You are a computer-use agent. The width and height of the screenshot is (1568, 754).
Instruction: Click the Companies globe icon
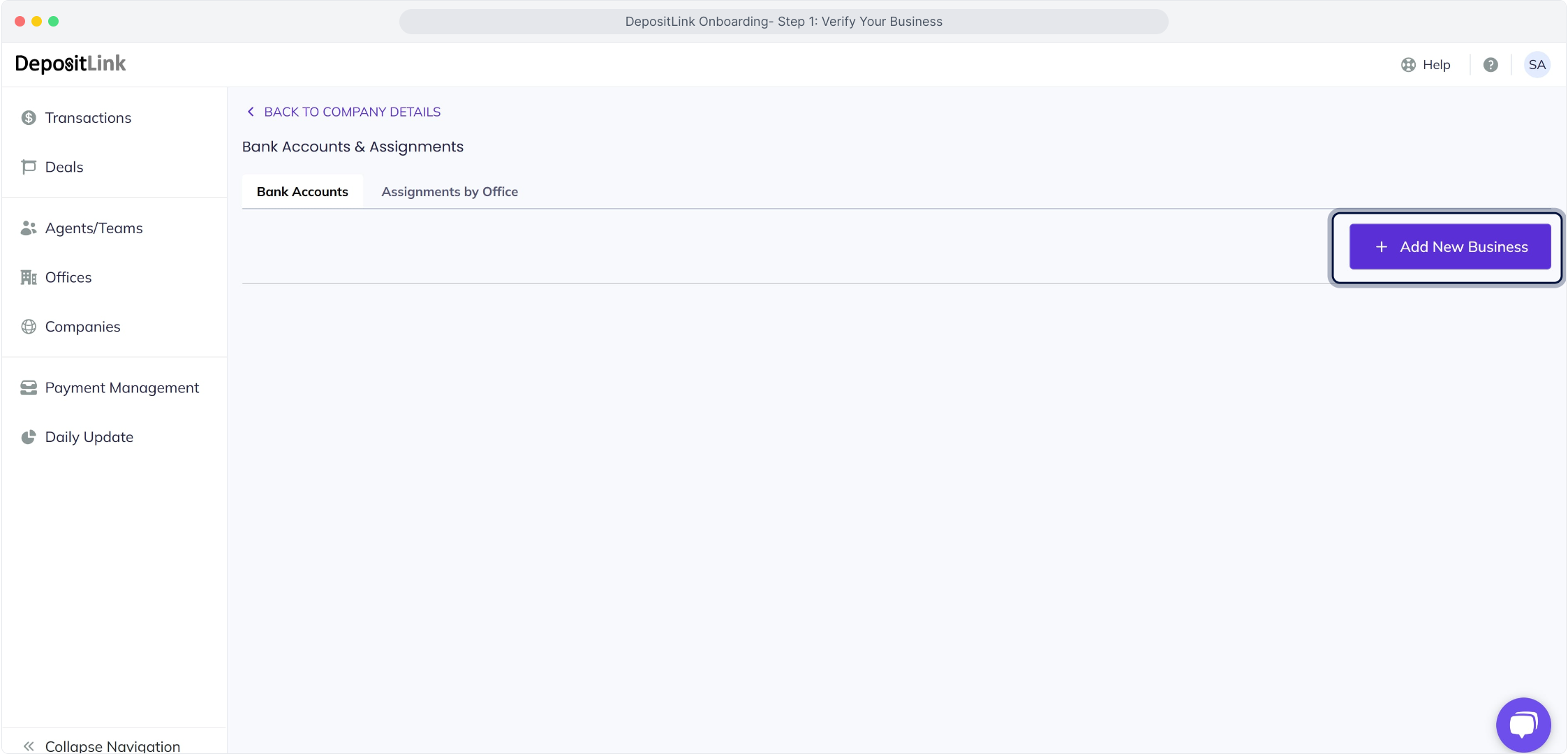coord(29,327)
